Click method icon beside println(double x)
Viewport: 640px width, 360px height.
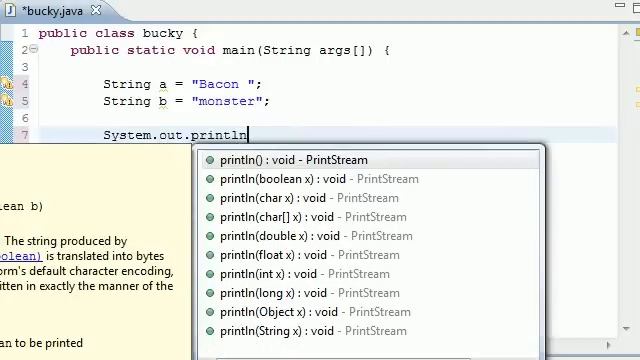[x=210, y=236]
